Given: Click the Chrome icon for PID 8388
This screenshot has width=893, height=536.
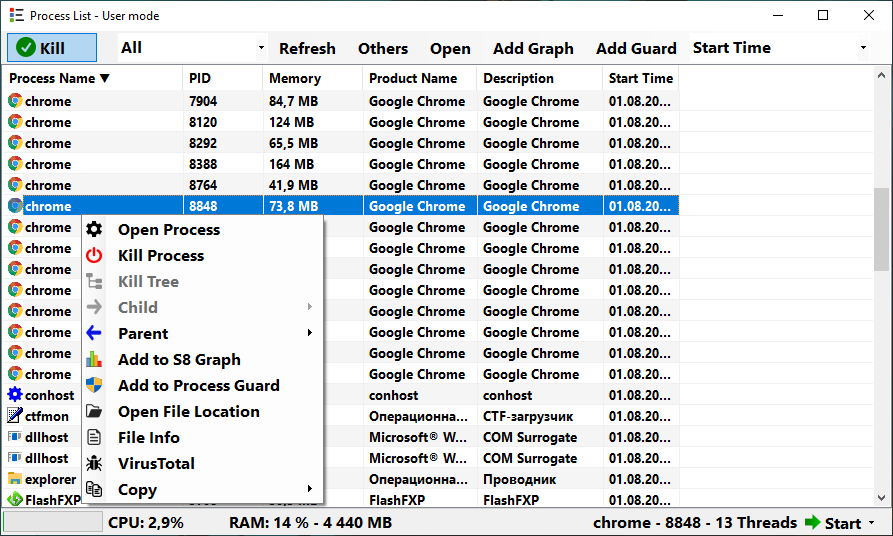Looking at the screenshot, I should pos(15,164).
